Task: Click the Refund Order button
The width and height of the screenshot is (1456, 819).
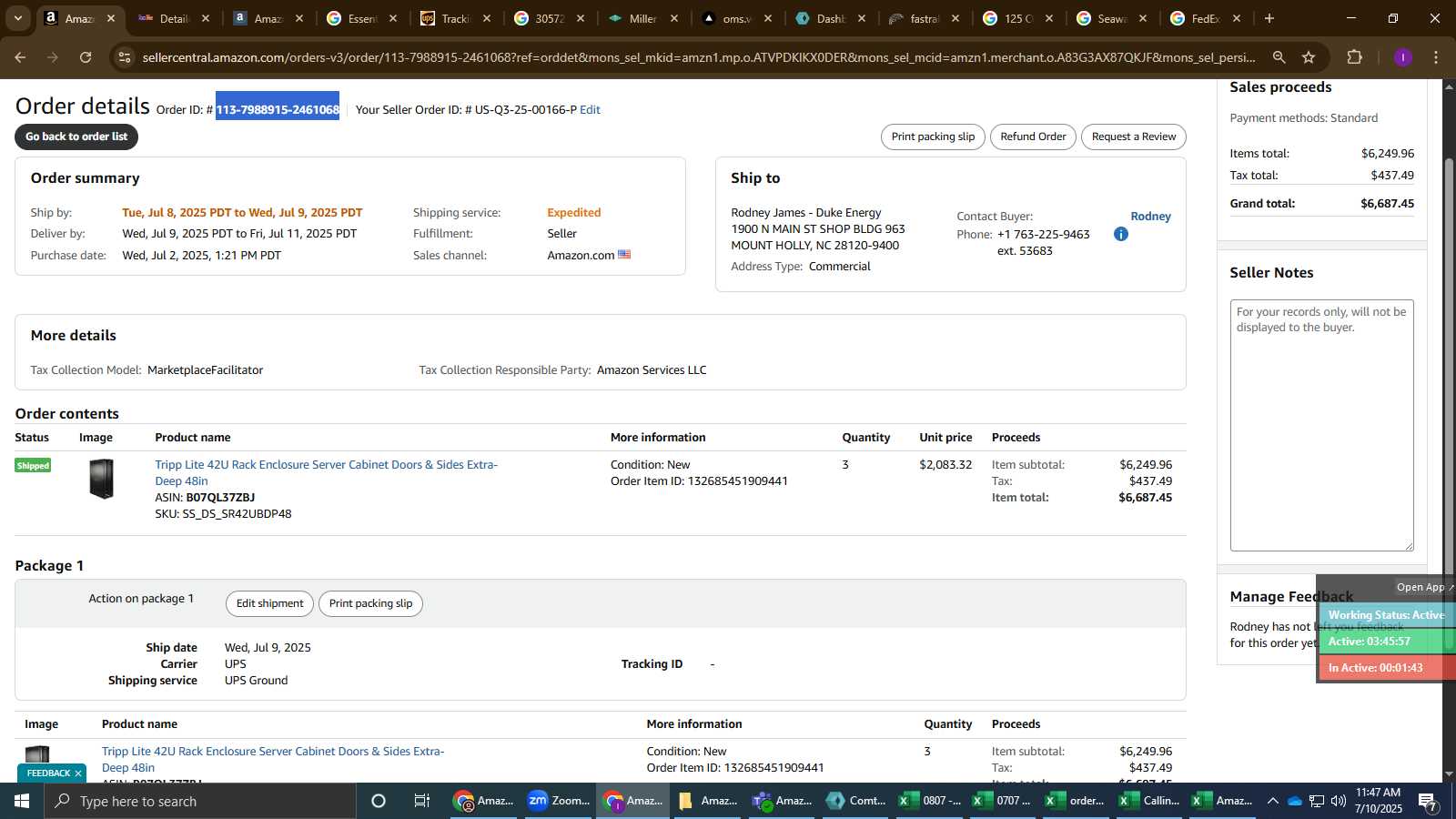Action: point(1033,136)
